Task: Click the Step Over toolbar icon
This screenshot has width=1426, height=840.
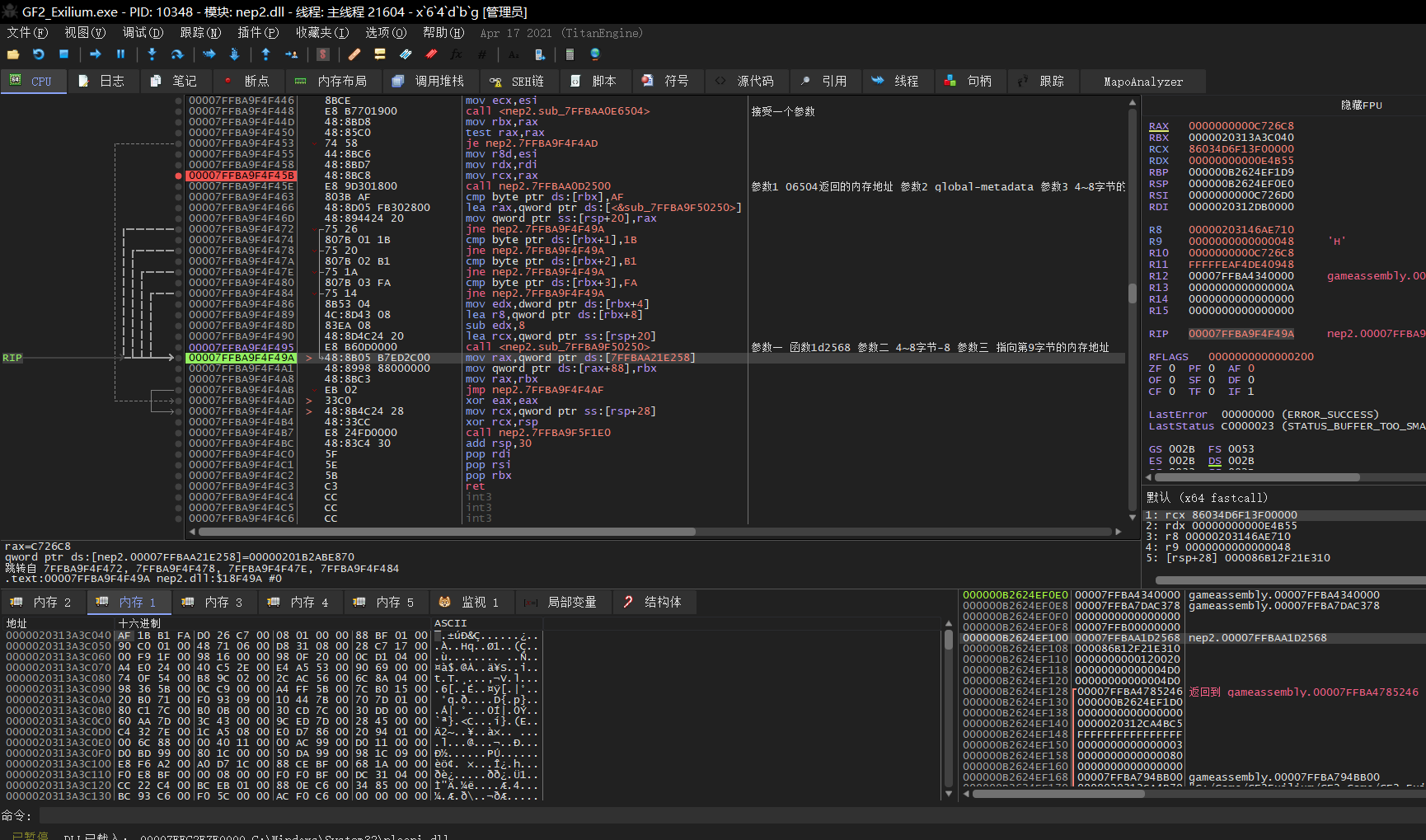Action: [x=177, y=54]
